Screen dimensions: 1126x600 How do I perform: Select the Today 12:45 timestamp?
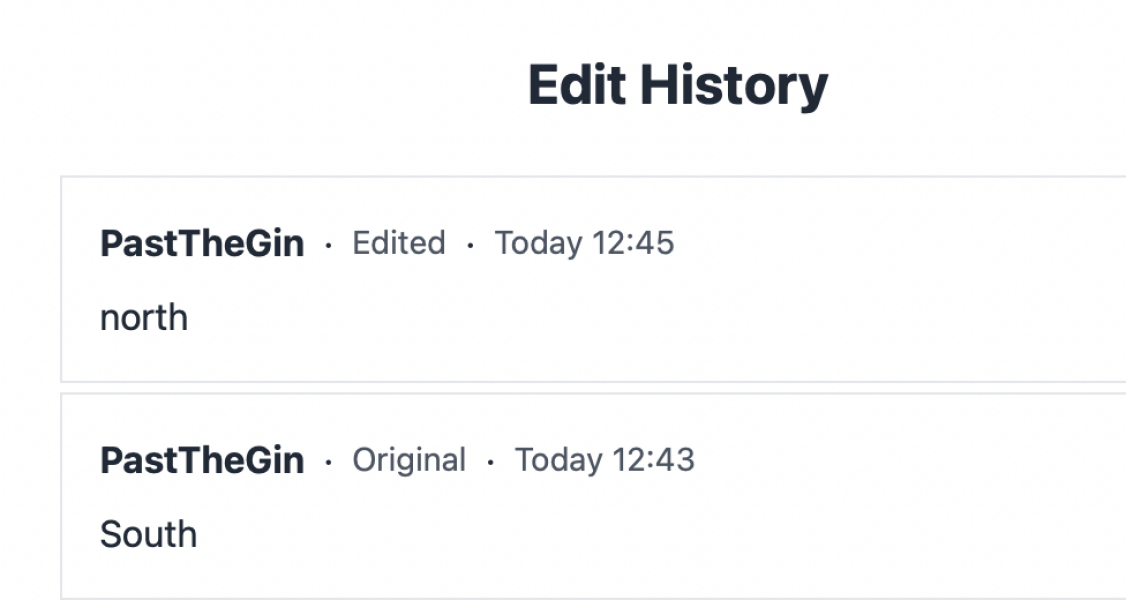pos(584,243)
